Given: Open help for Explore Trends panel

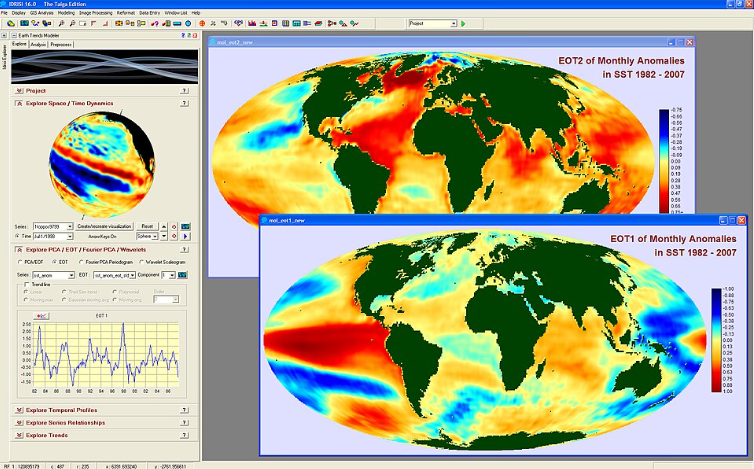Looking at the screenshot, I should 185,435.
